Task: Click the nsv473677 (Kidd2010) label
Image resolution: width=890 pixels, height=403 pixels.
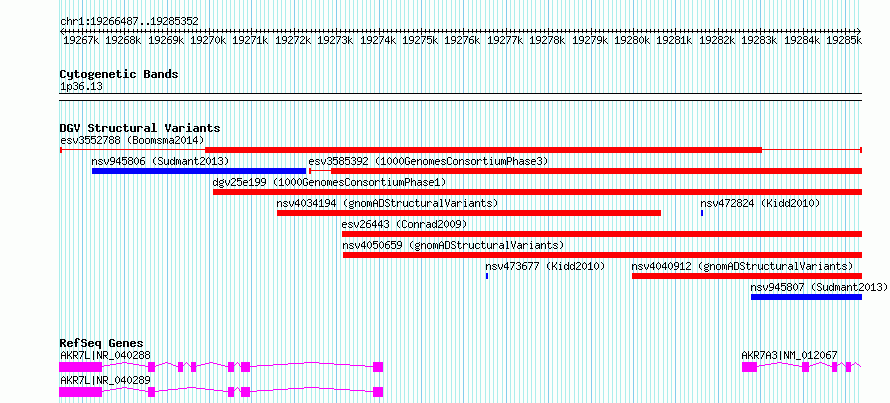Action: point(545,266)
